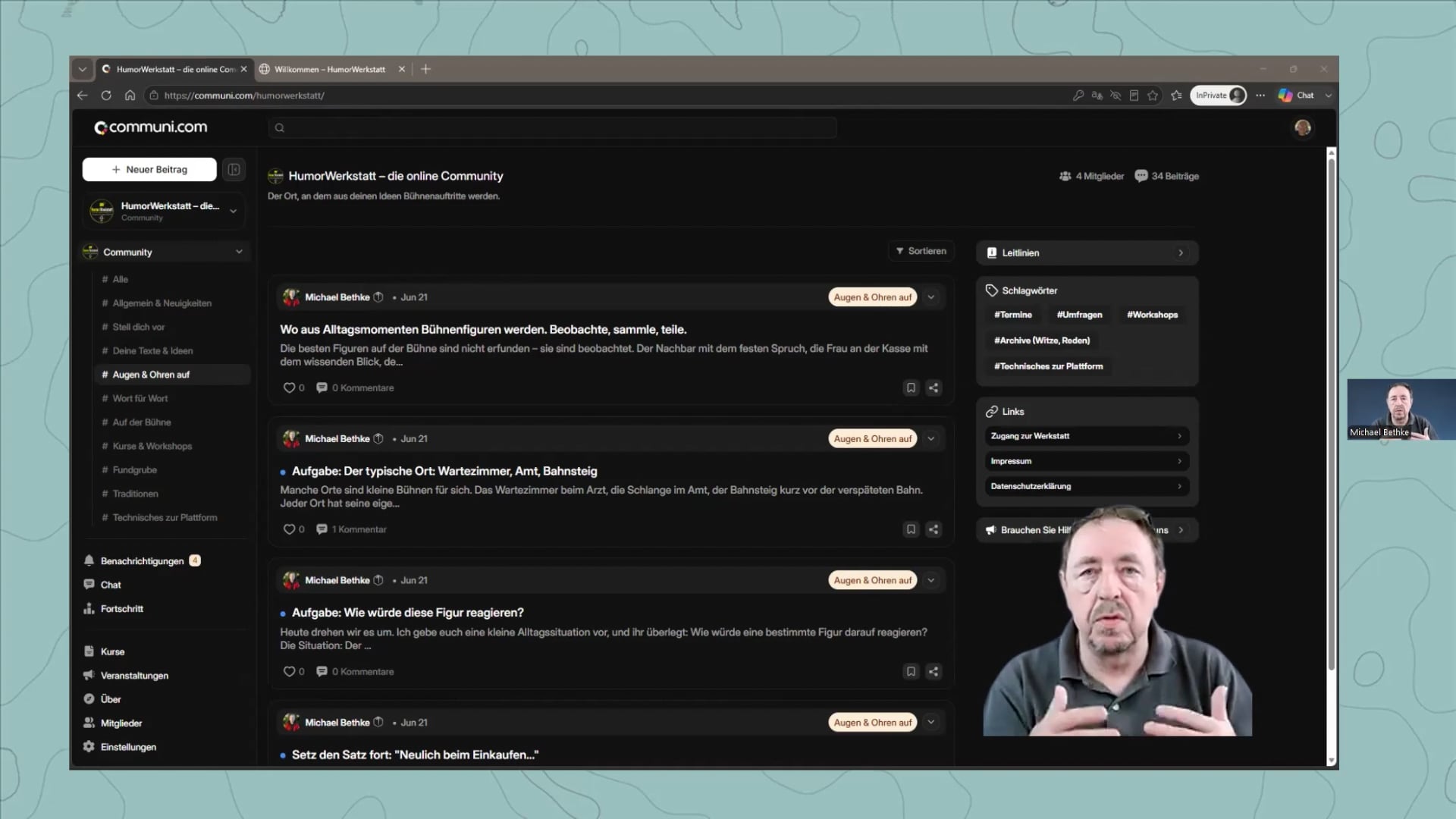The height and width of the screenshot is (819, 1456).
Task: Open the Benachrichtigungen menu item
Action: coord(142,561)
